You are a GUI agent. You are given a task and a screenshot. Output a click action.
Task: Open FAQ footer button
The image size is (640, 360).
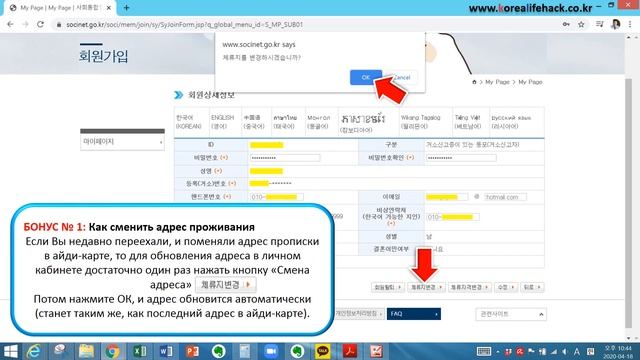click(x=413, y=314)
